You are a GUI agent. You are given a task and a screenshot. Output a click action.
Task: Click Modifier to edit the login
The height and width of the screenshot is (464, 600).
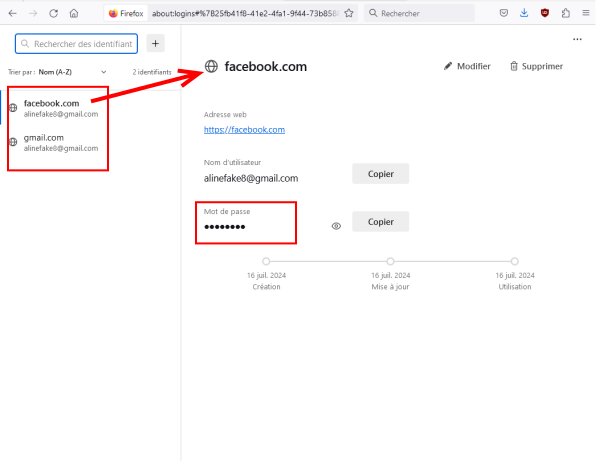pyautogui.click(x=467, y=66)
